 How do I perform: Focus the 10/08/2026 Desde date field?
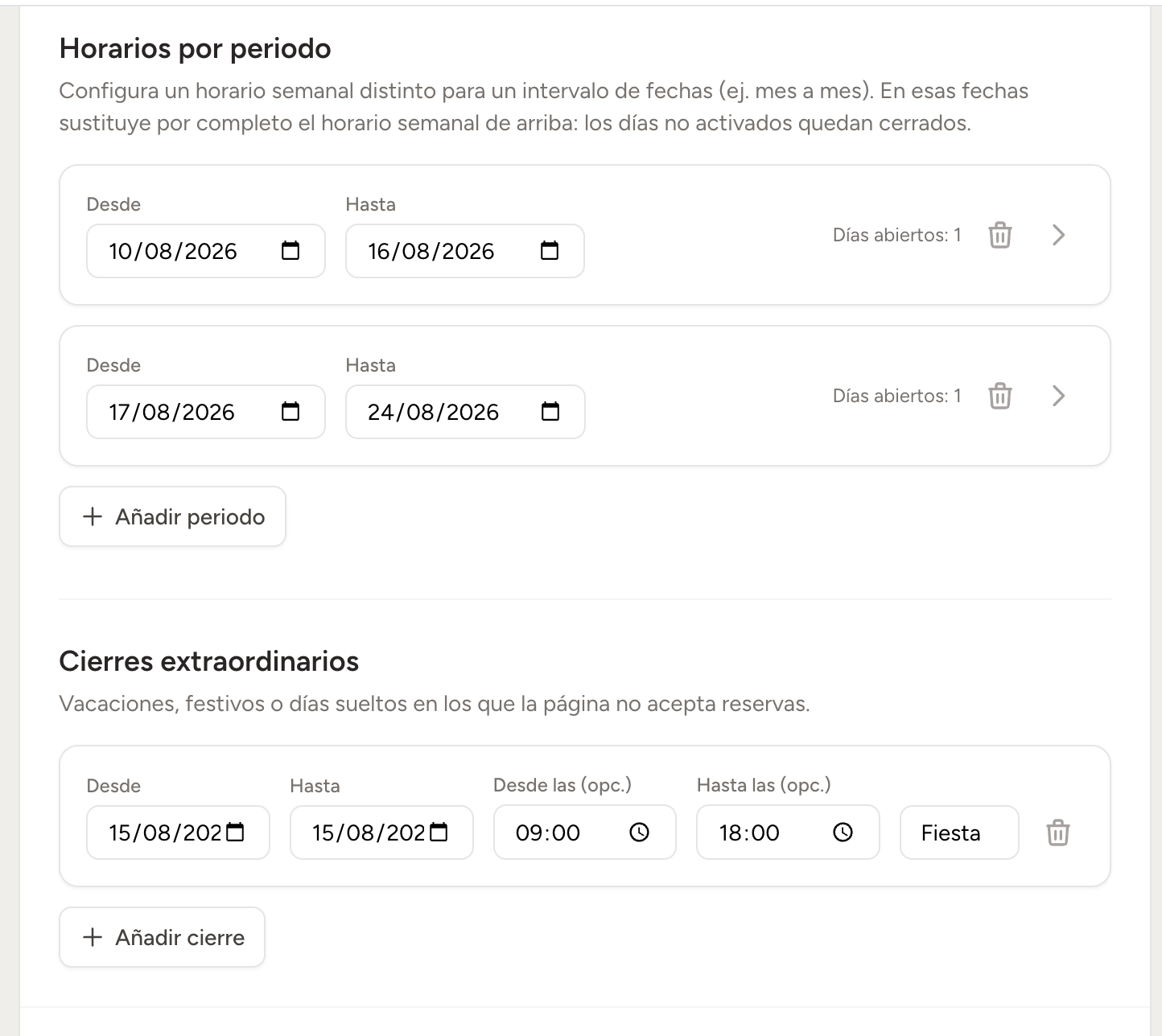coord(206,251)
